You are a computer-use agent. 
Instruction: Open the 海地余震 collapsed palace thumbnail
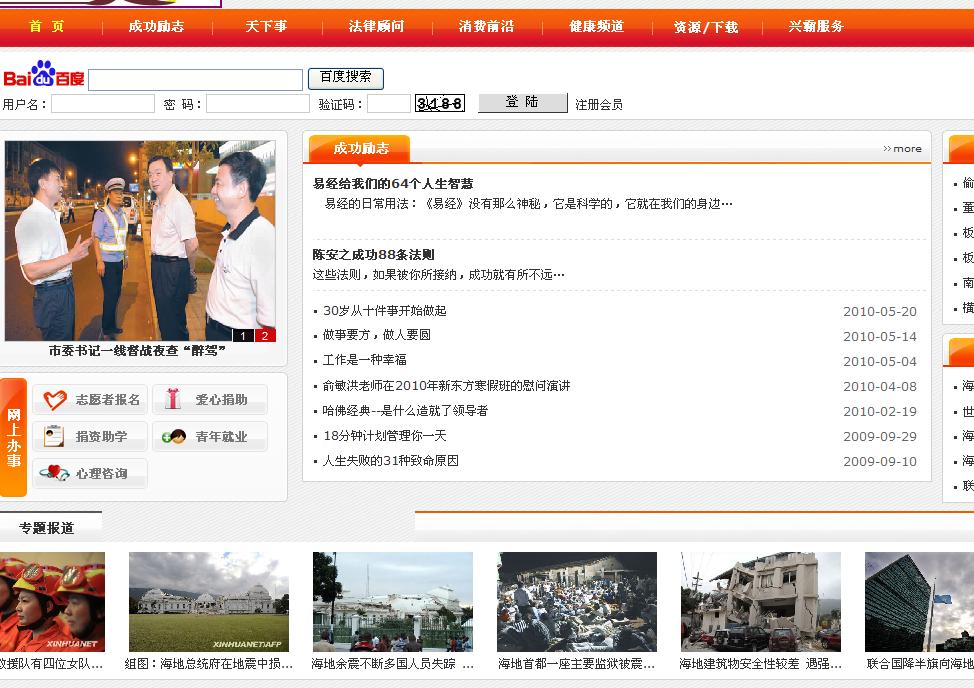393,602
